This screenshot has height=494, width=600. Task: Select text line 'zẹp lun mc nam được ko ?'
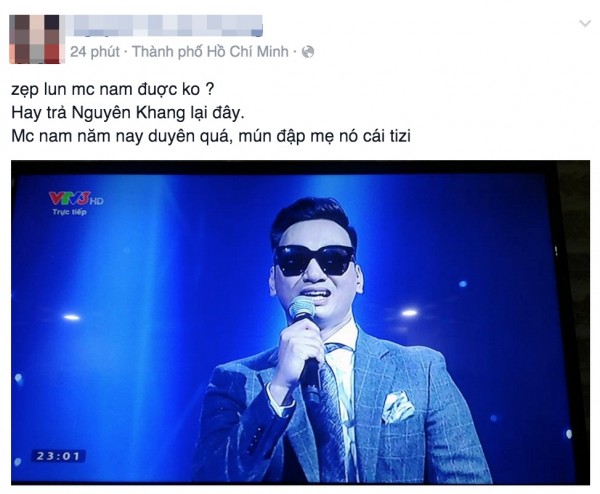112,90
